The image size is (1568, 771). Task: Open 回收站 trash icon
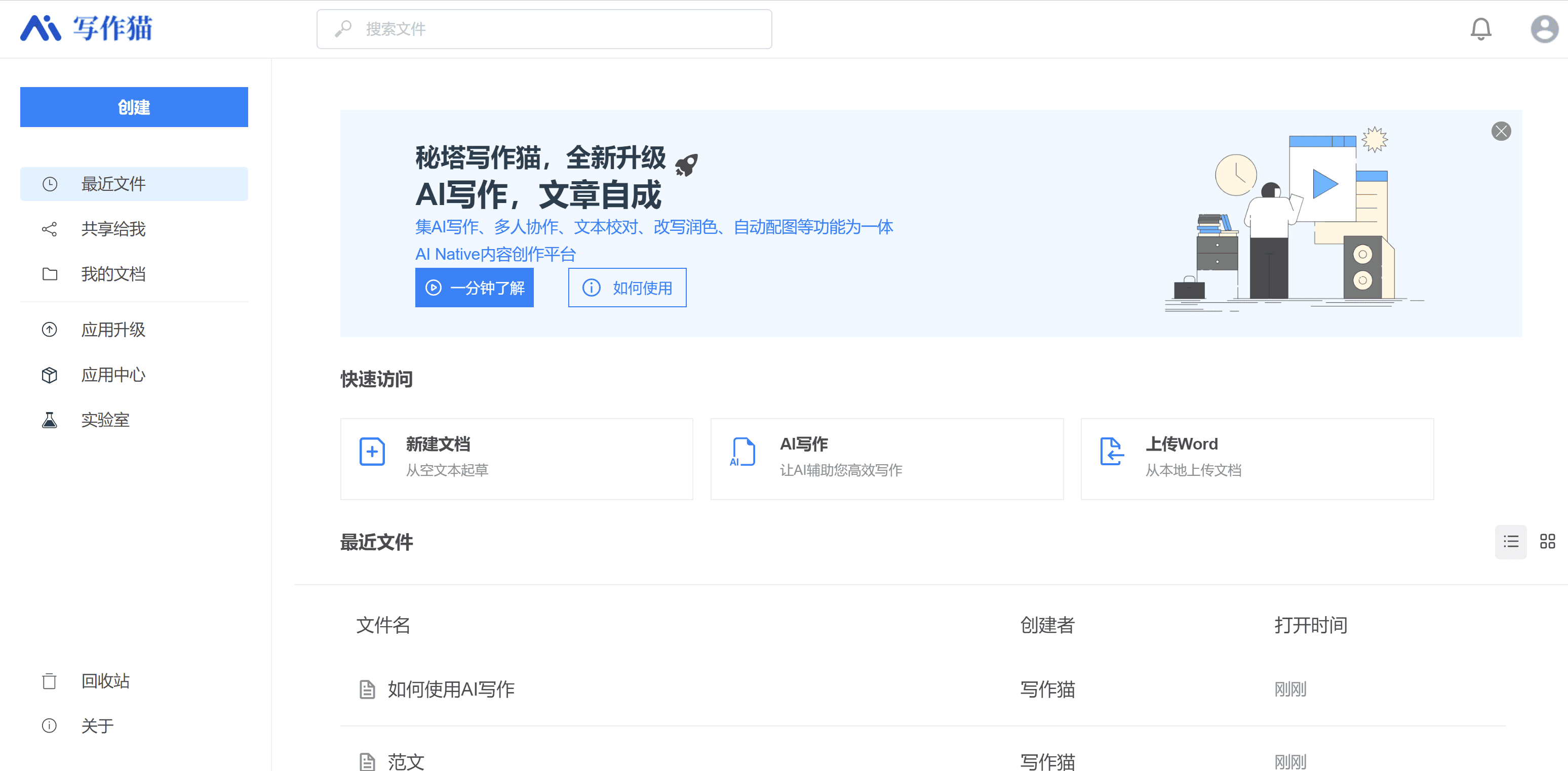pyautogui.click(x=49, y=680)
